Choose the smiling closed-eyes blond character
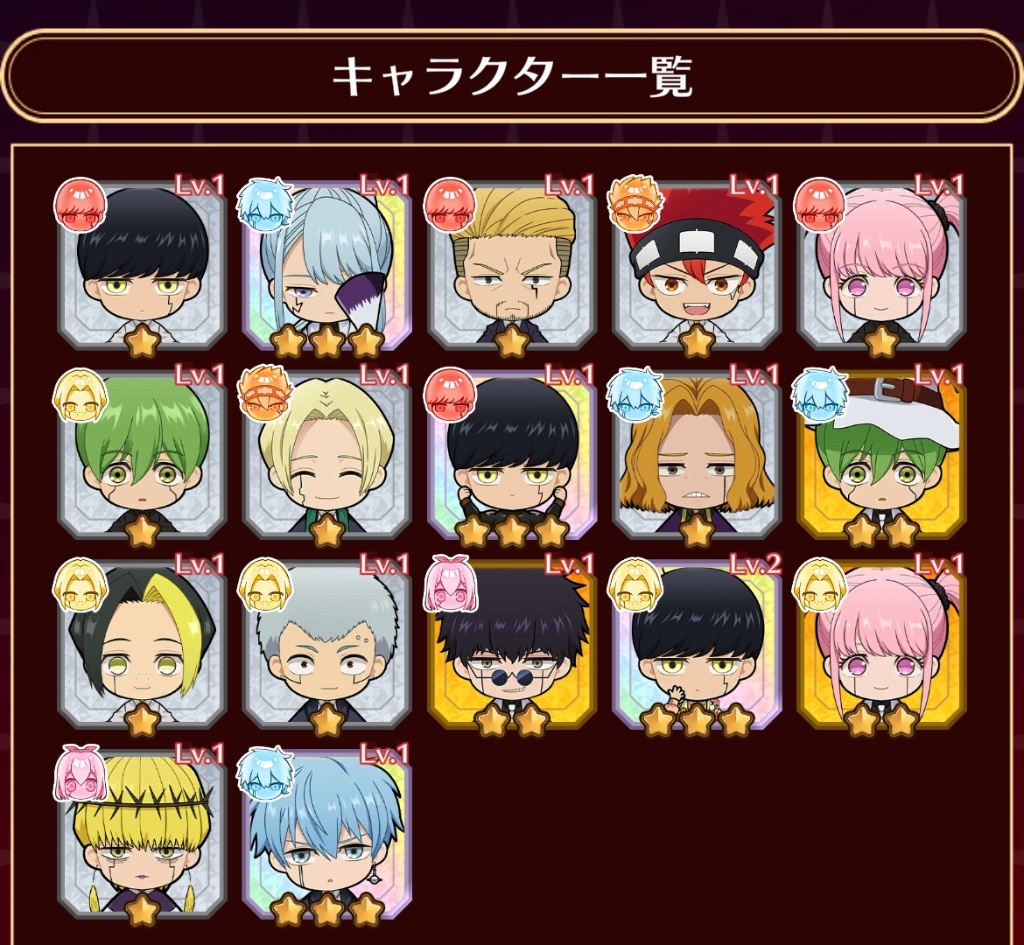The width and height of the screenshot is (1024, 945). pyautogui.click(x=327, y=456)
